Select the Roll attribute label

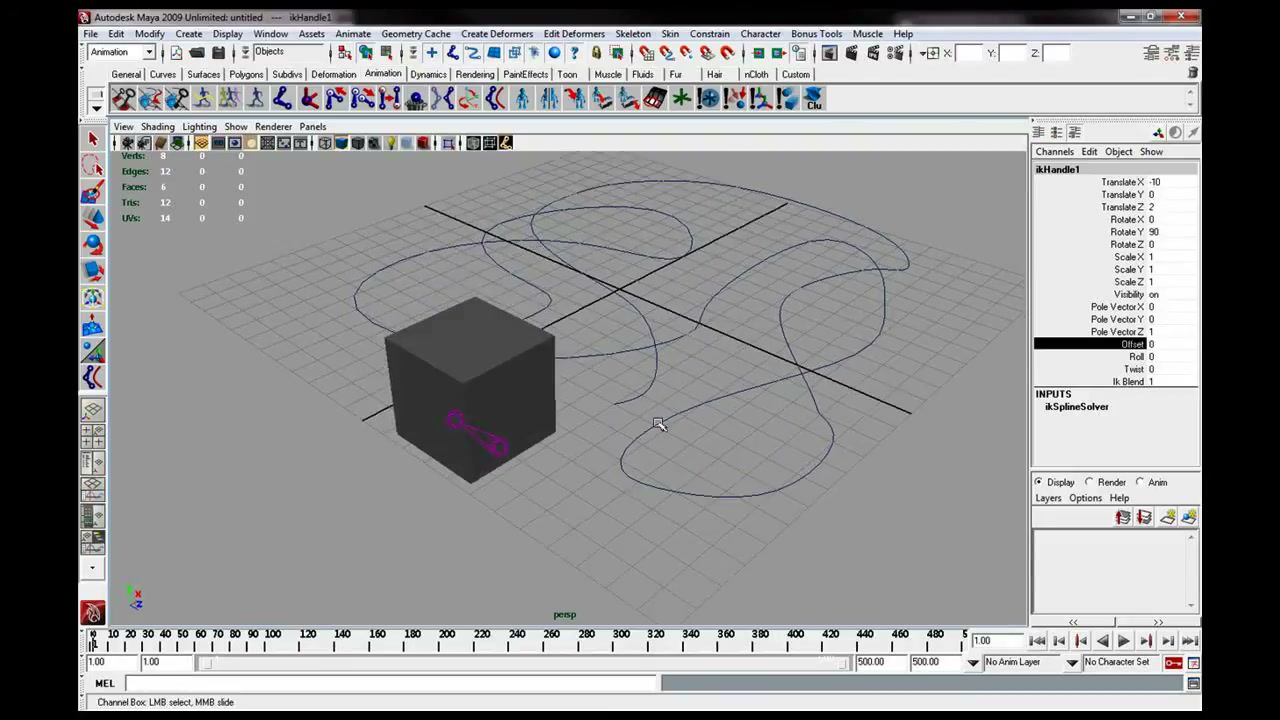pos(1137,357)
